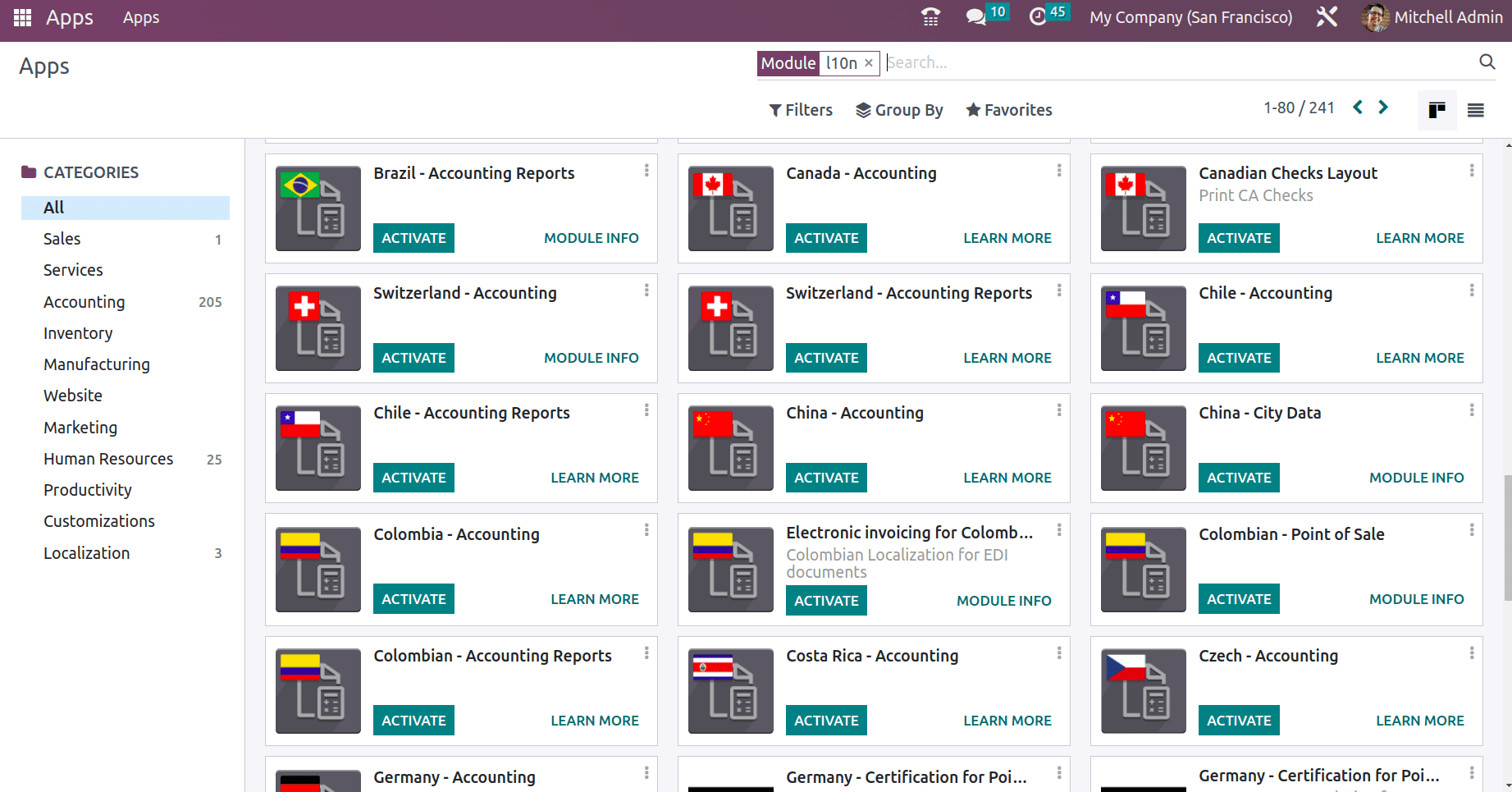Click the Czech - Accounting module icon
The height and width of the screenshot is (792, 1512).
click(x=1144, y=691)
